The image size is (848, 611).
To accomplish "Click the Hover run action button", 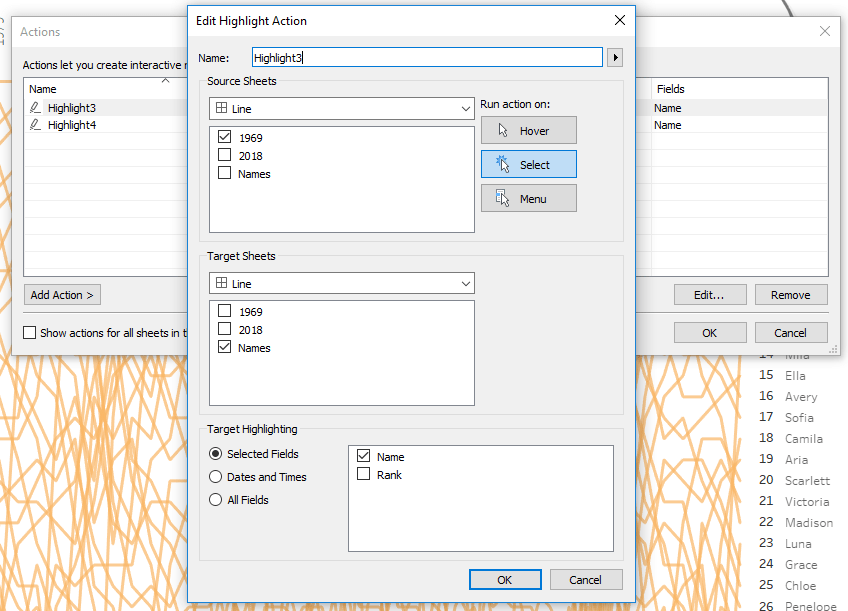I will [528, 131].
